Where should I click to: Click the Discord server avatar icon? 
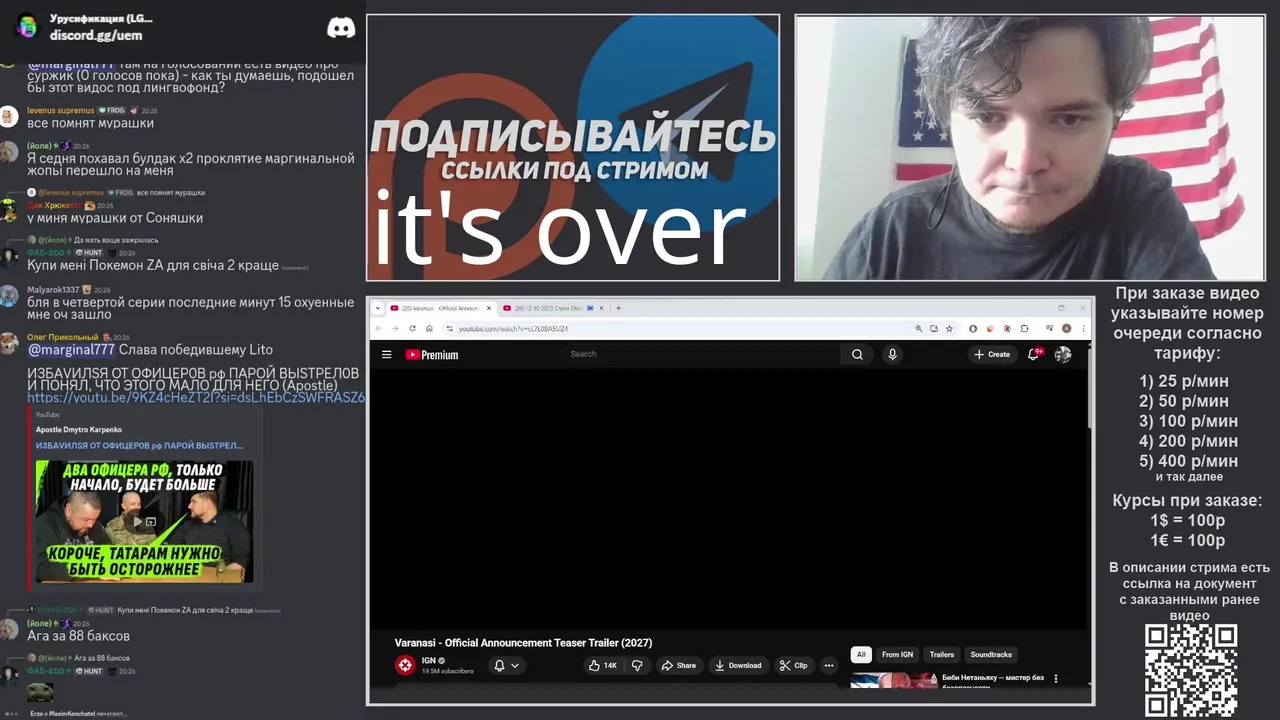point(27,26)
